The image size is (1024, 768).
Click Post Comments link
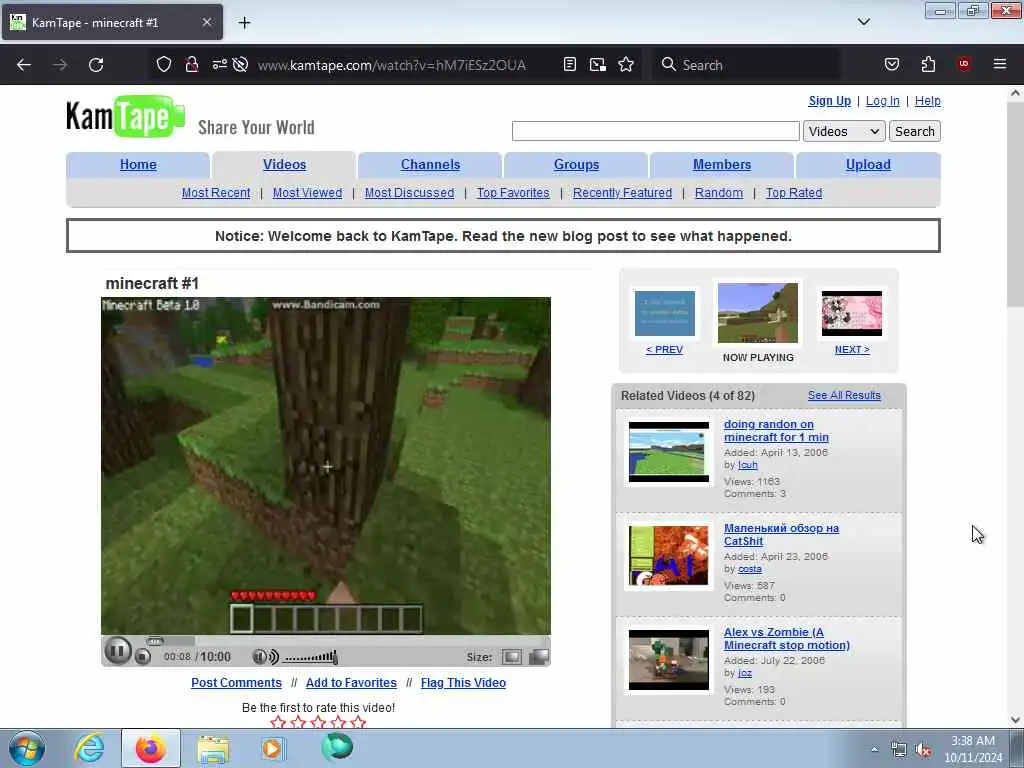pos(236,682)
